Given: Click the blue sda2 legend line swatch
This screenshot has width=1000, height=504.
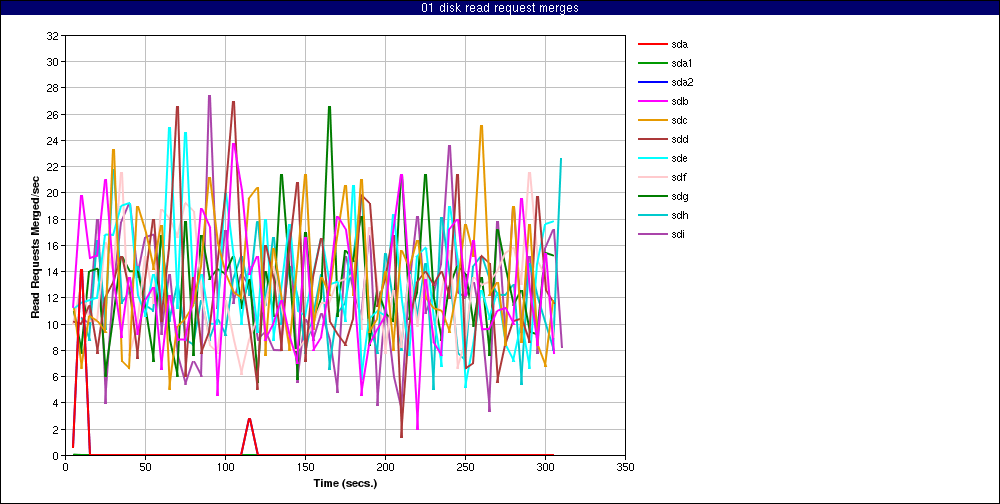Looking at the screenshot, I should 651,82.
